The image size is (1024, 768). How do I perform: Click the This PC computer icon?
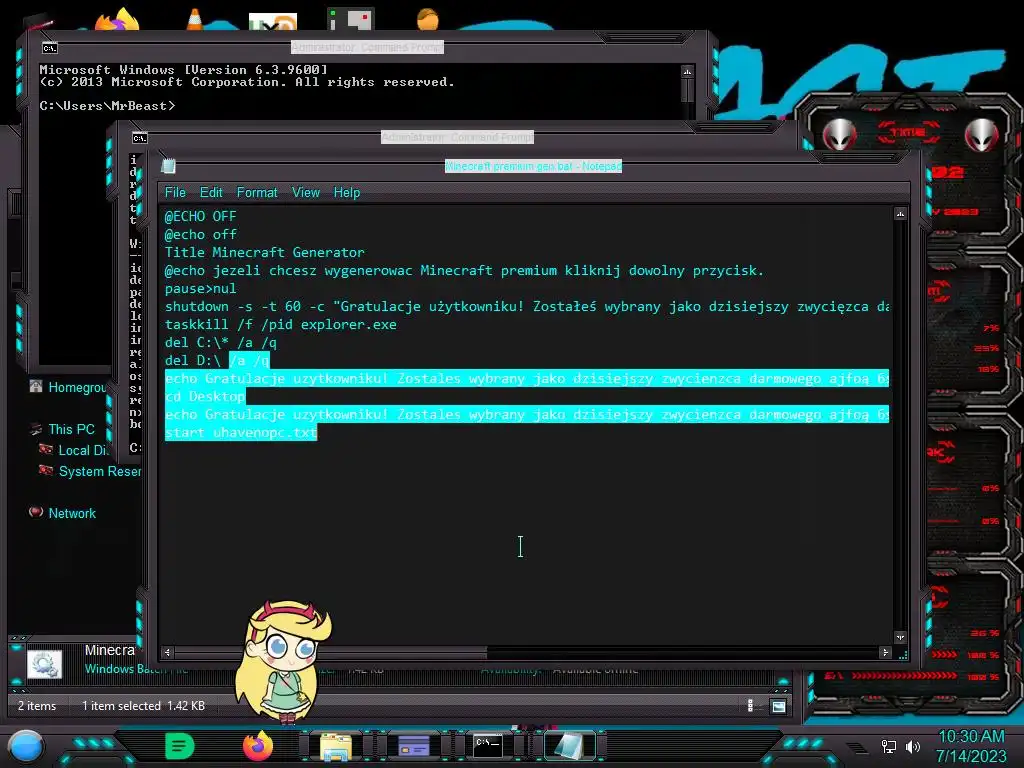coord(36,428)
